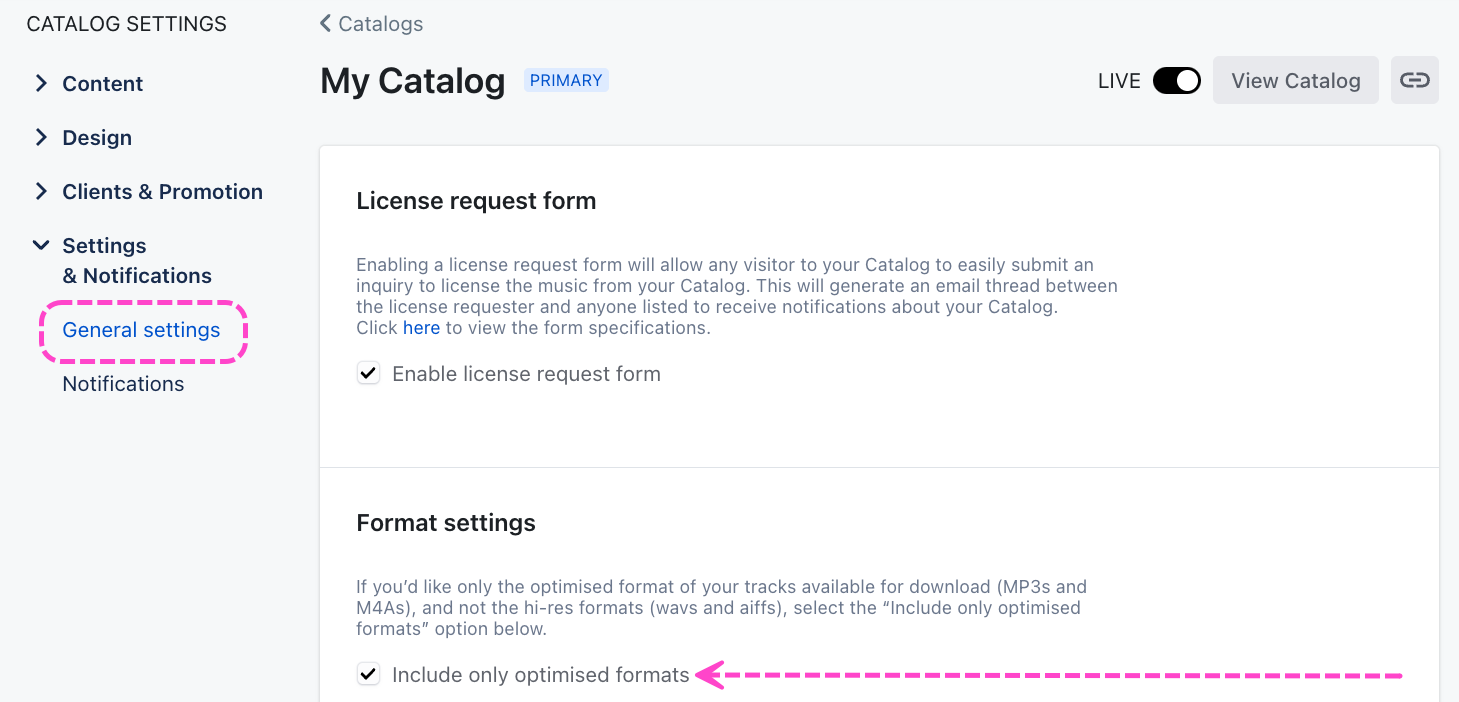Expand the Content section chevron
This screenshot has height=702, width=1459.
click(x=41, y=84)
